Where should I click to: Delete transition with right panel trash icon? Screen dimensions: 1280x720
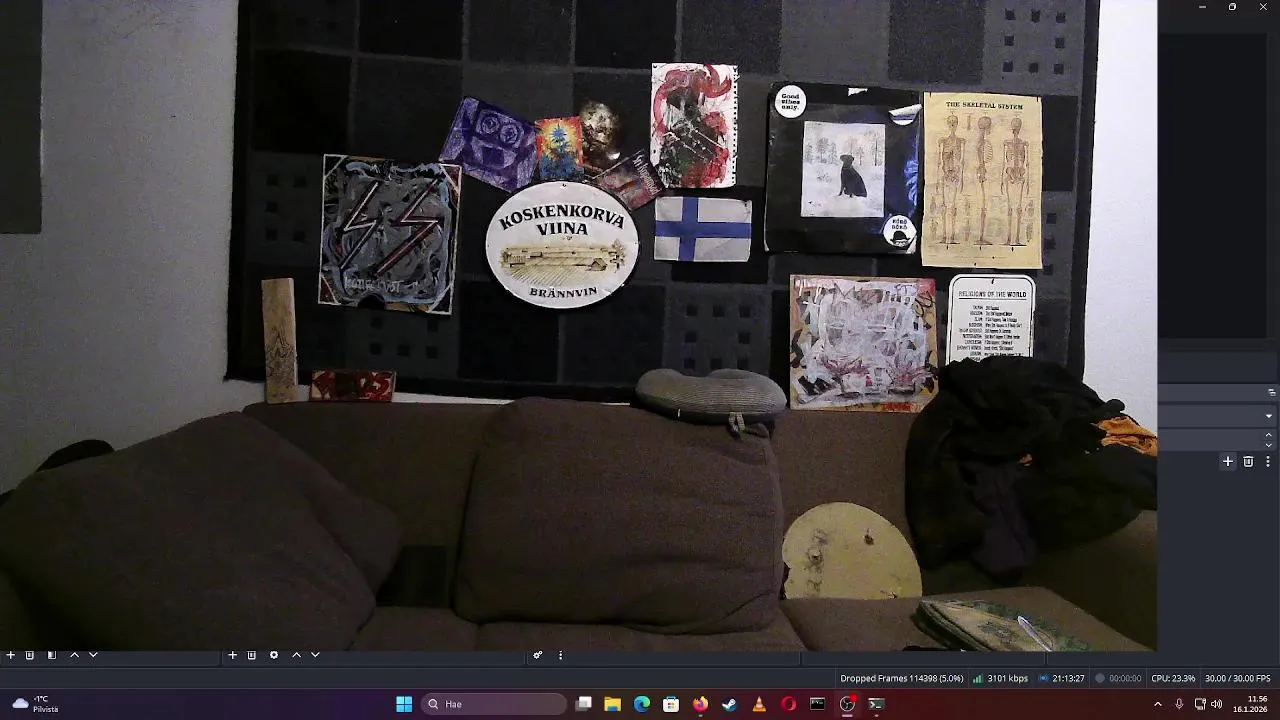[x=1248, y=461]
